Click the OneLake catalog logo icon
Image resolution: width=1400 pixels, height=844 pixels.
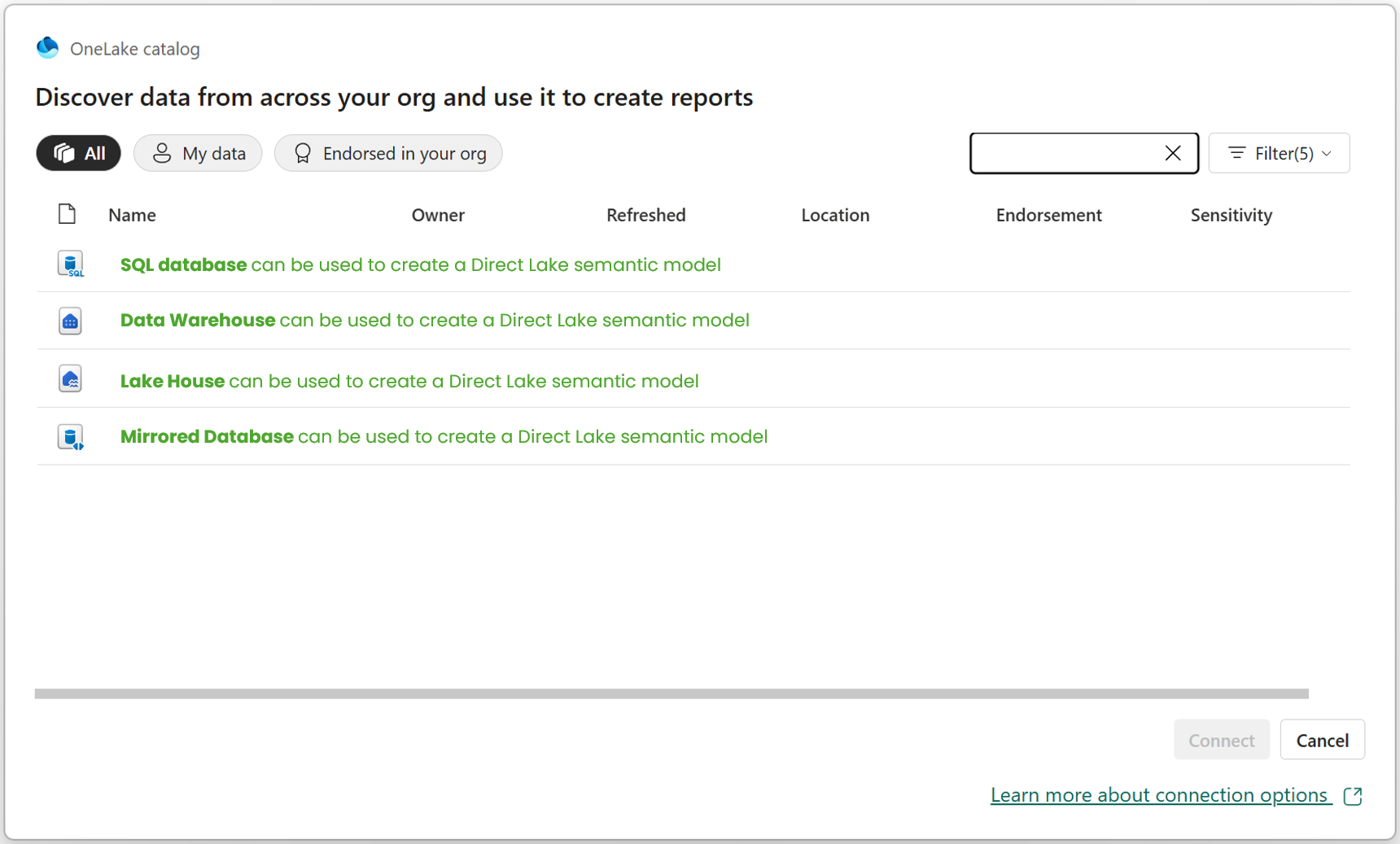(x=47, y=48)
